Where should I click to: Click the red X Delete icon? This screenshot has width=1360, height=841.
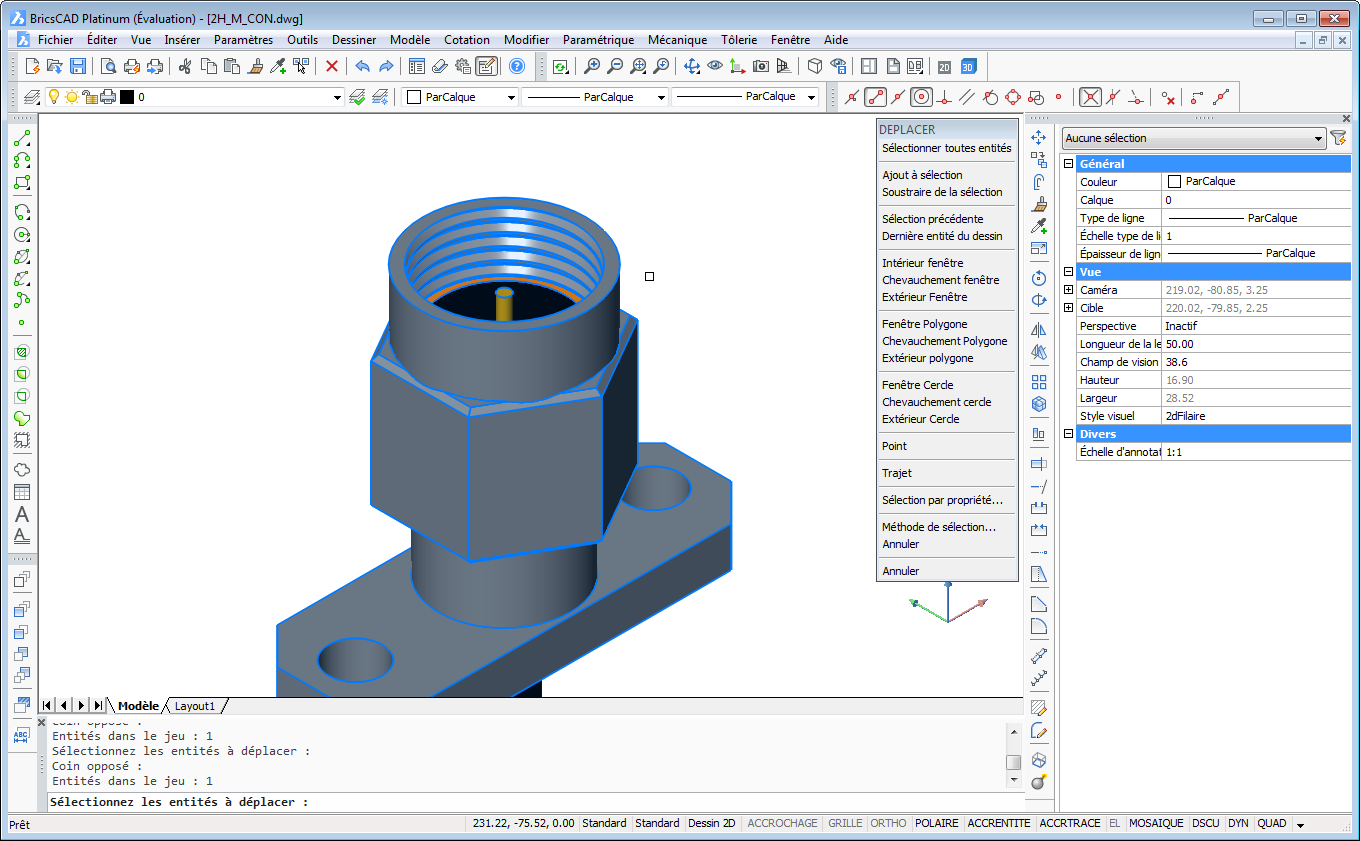tap(332, 66)
